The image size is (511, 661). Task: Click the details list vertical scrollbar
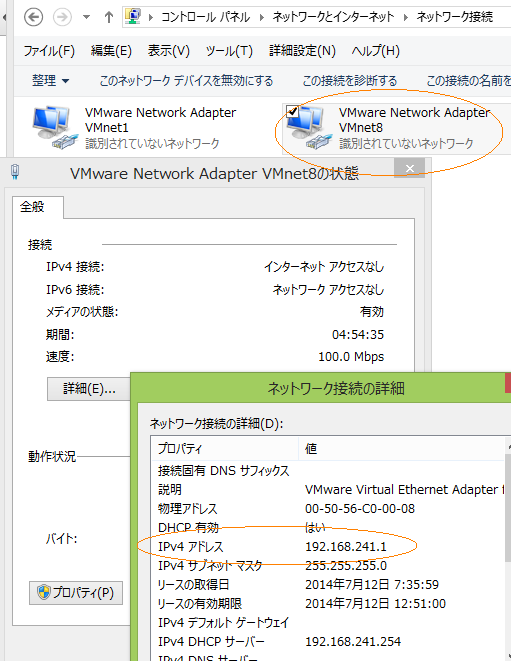(508, 548)
